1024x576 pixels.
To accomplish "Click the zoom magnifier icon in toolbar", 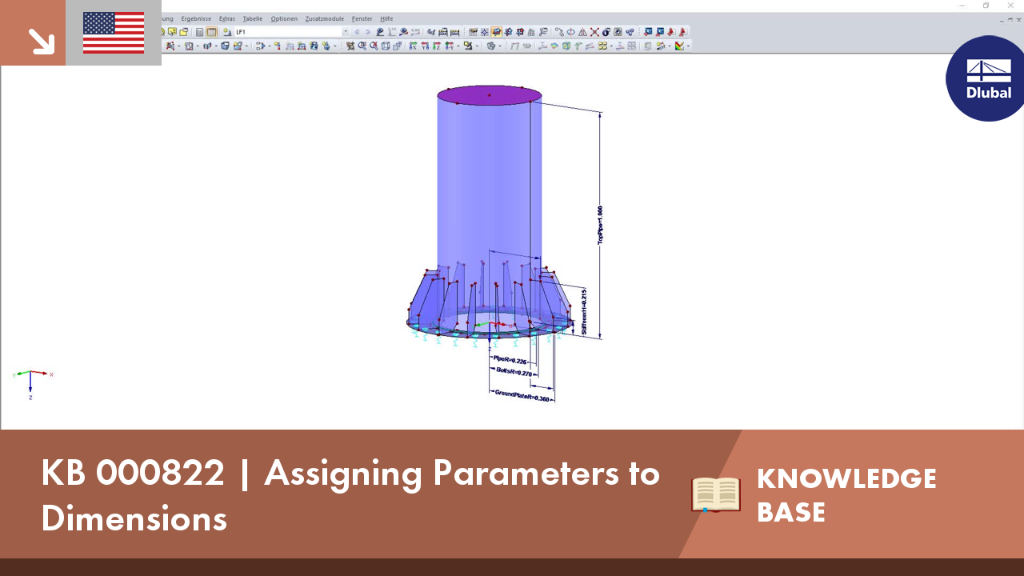I will point(362,46).
